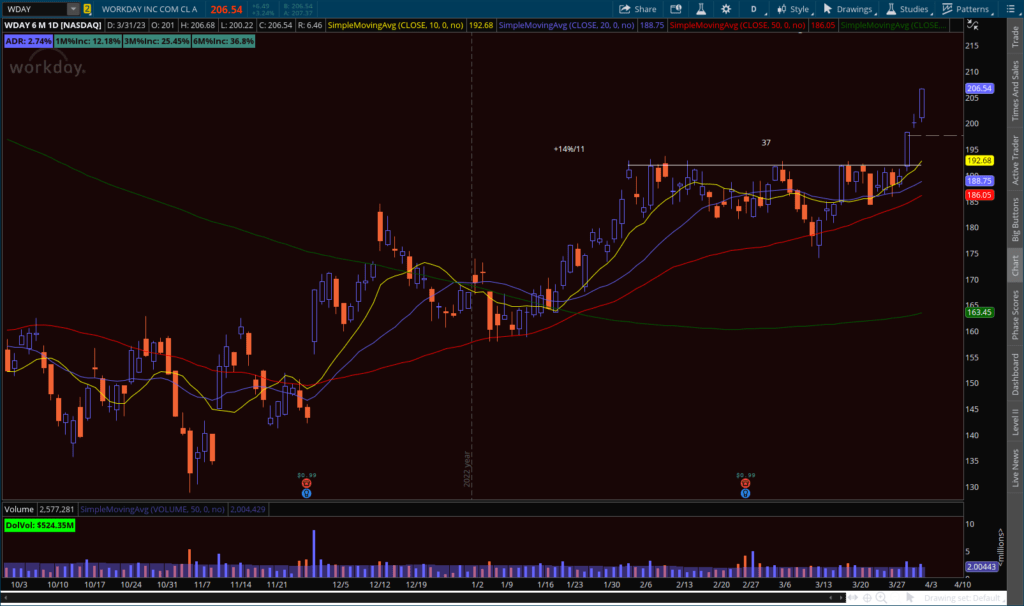
Task: Open the Phase Scores side tab
Action: [1015, 315]
